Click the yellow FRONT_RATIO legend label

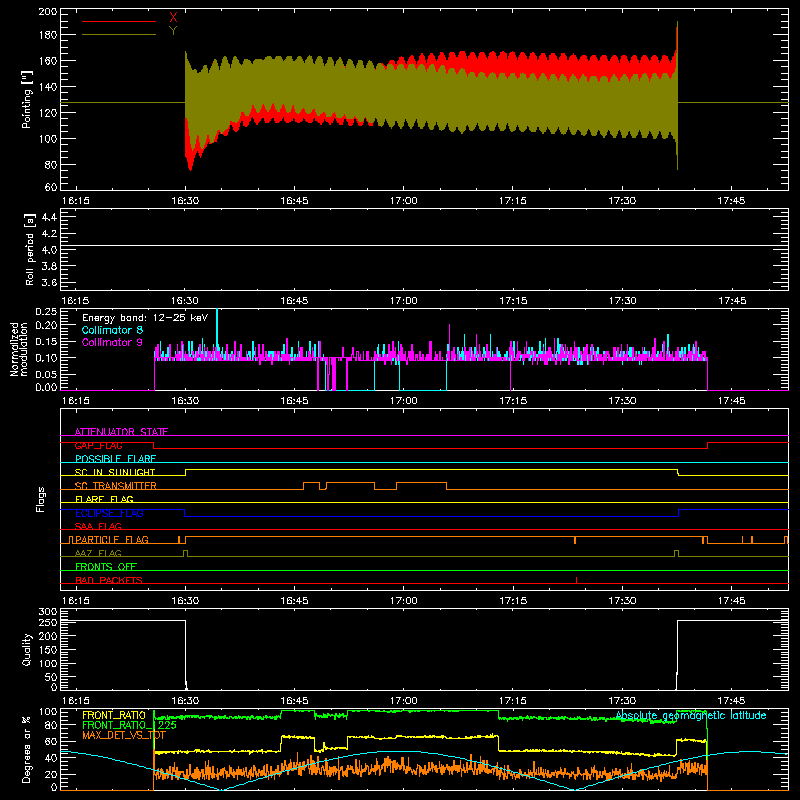tap(114, 715)
